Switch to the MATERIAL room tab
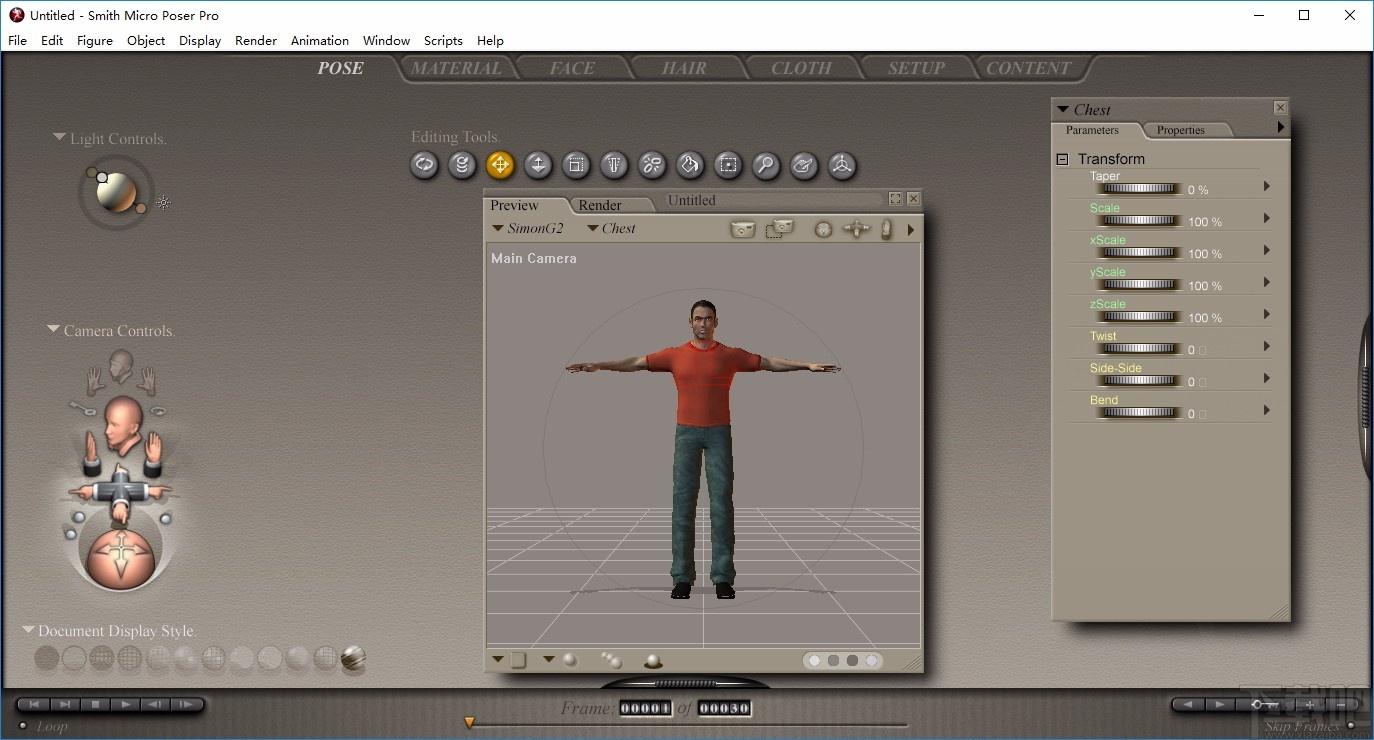The image size is (1374, 740). 456,68
